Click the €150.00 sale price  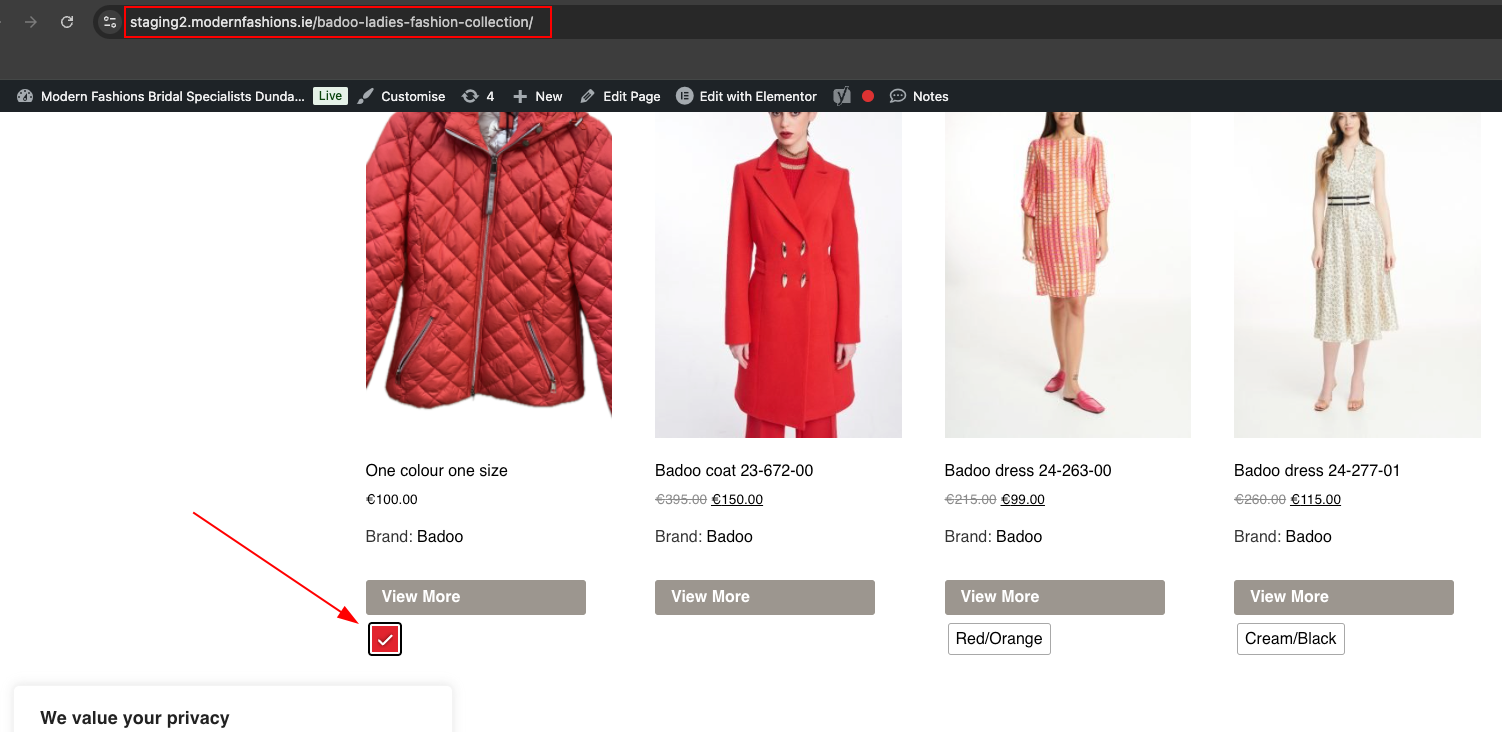click(x=737, y=499)
